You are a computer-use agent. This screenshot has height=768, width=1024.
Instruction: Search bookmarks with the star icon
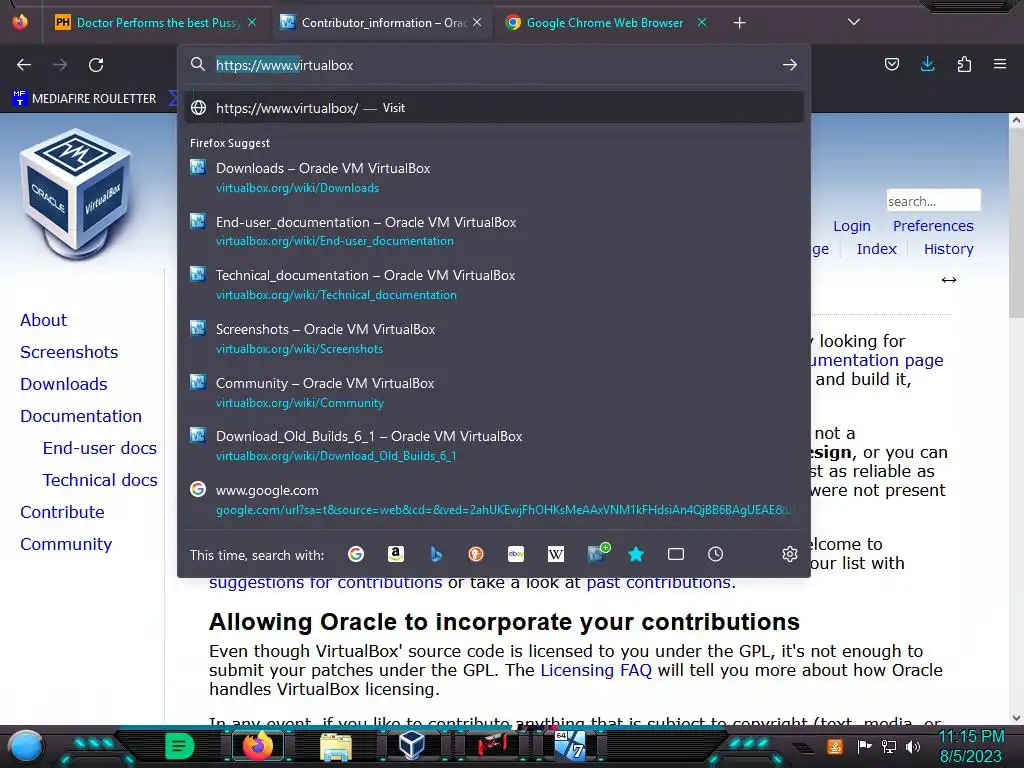(x=636, y=554)
